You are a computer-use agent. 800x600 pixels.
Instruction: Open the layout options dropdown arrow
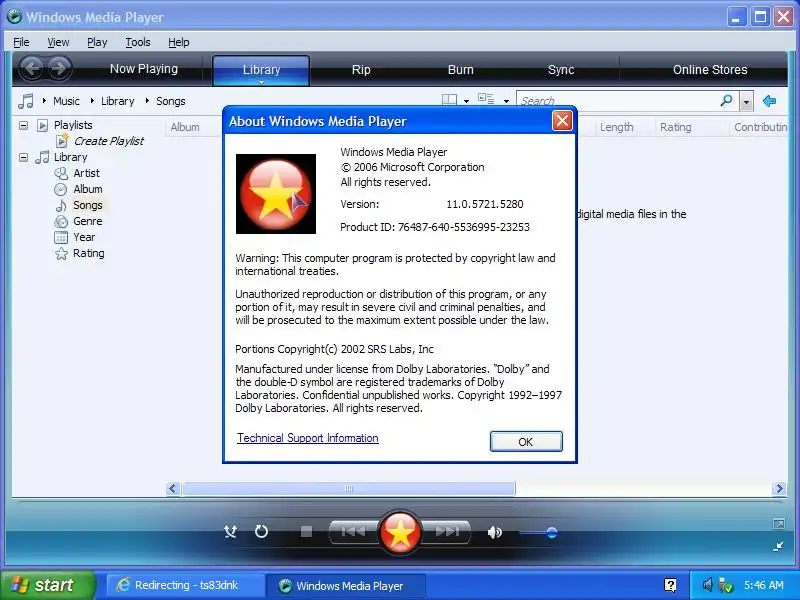coord(466,101)
